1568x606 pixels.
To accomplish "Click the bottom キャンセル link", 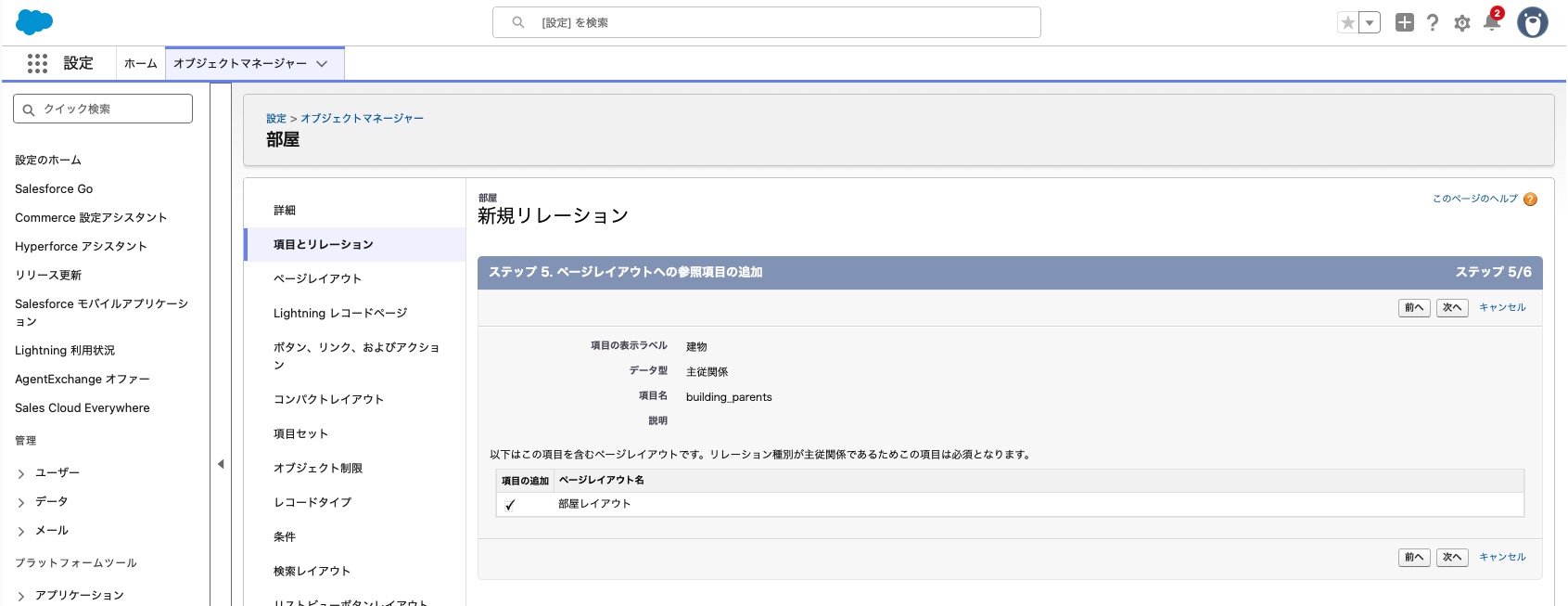I will click(x=1502, y=557).
